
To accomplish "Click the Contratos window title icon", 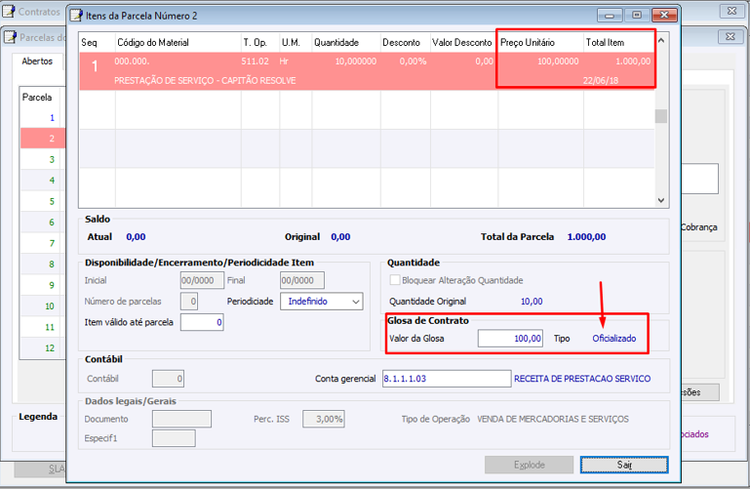I will [x=9, y=11].
